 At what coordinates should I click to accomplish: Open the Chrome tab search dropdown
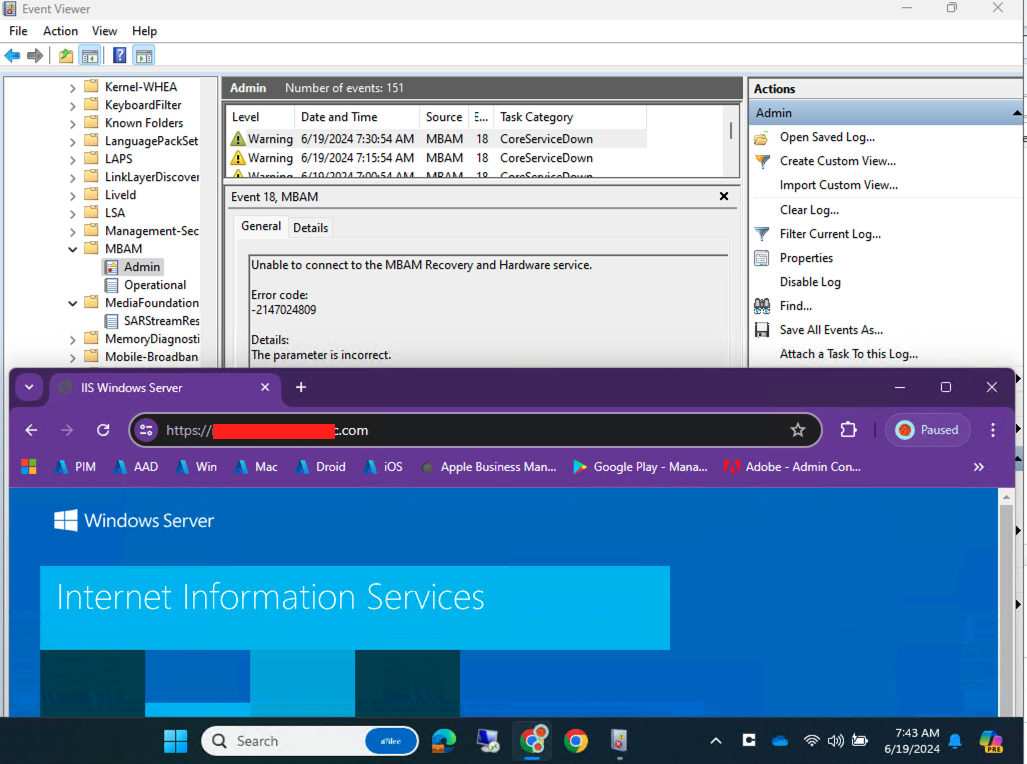29,387
